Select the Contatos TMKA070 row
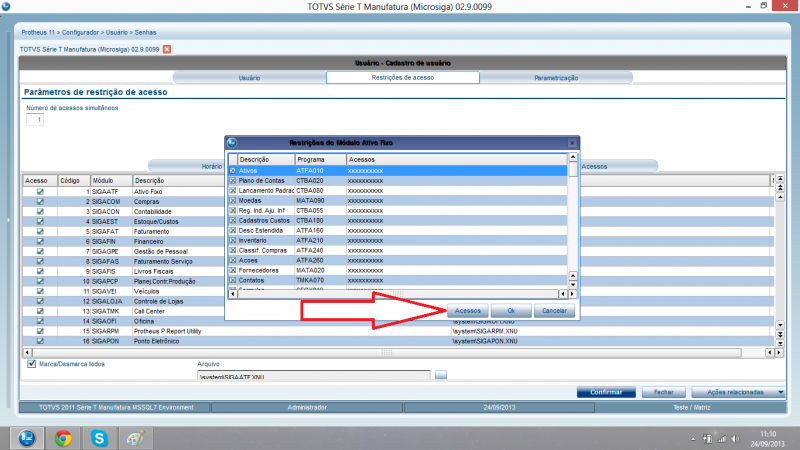 397,281
